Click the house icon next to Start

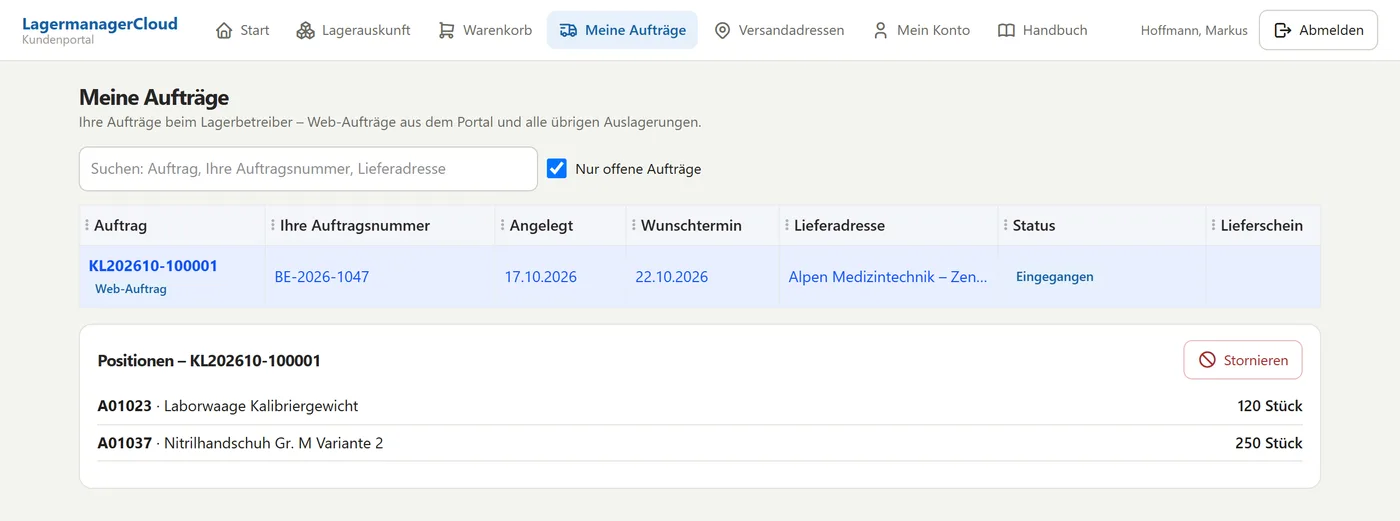click(x=224, y=30)
